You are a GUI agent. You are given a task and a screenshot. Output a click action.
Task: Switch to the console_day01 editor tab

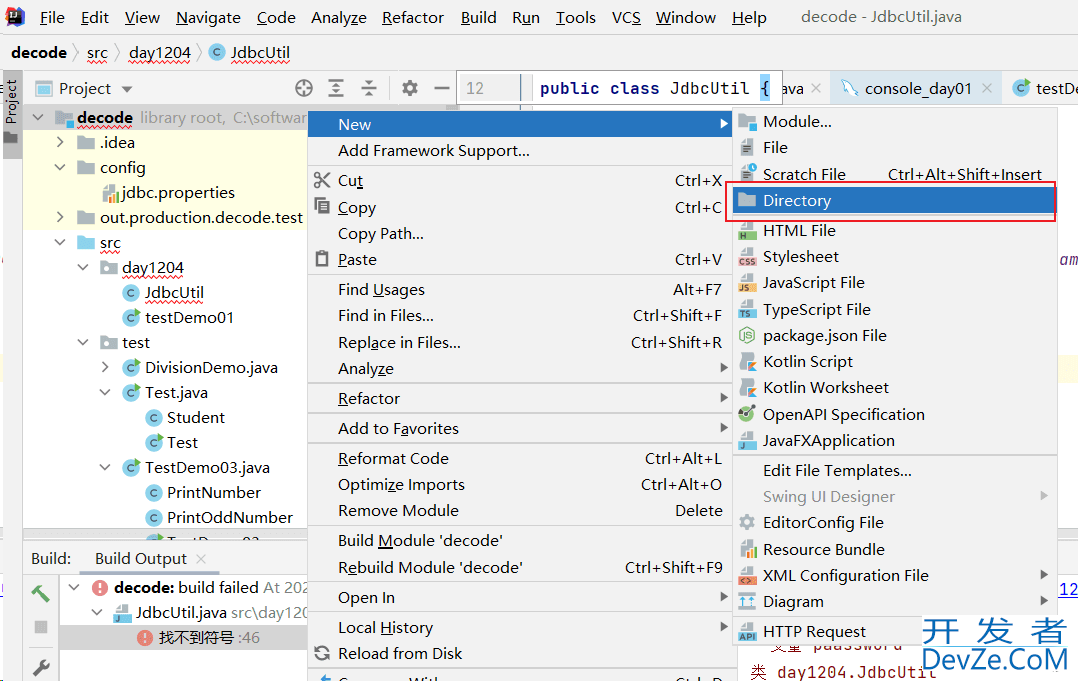(917, 88)
